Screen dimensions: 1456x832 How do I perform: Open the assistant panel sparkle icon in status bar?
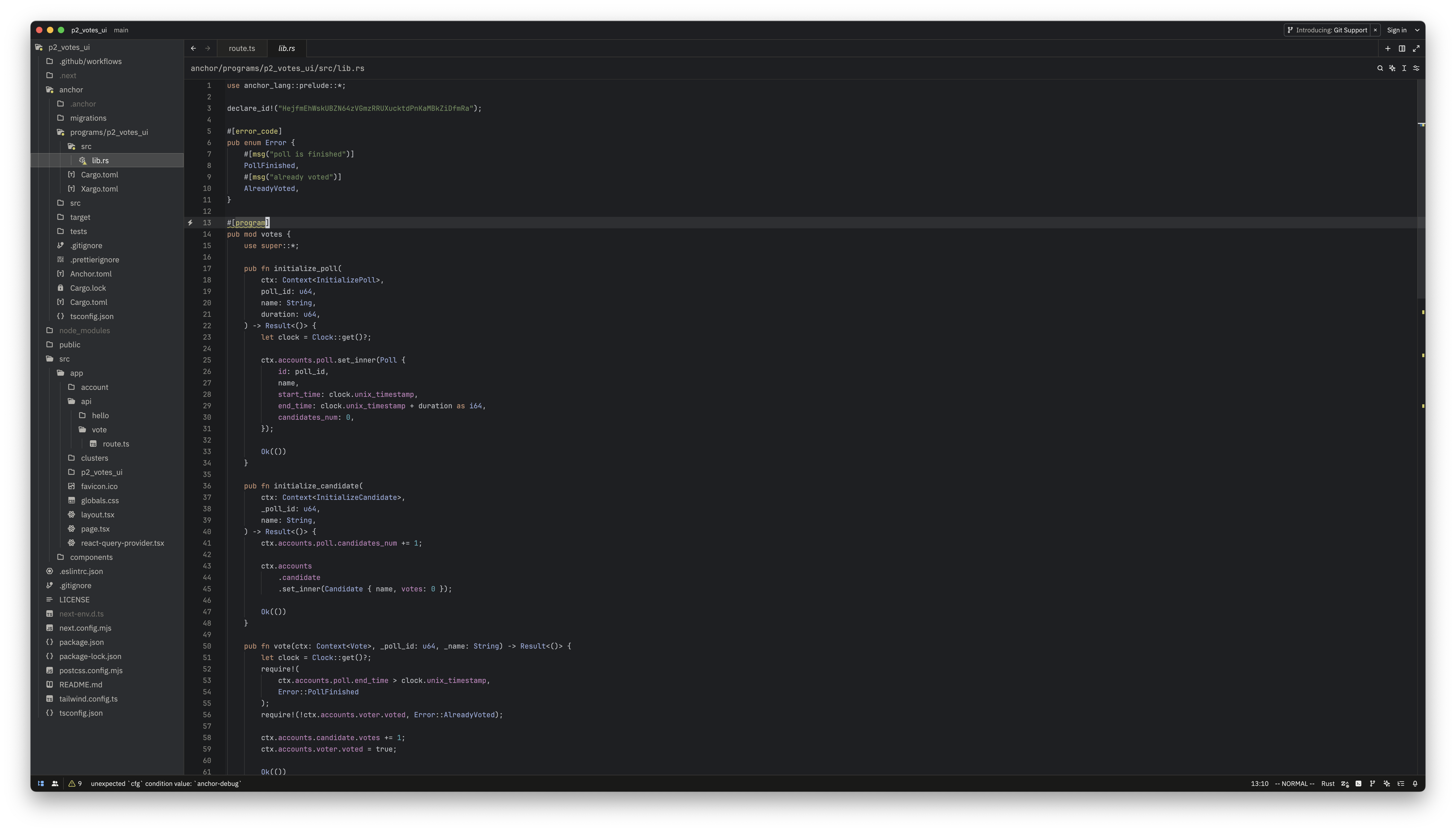click(x=1387, y=784)
